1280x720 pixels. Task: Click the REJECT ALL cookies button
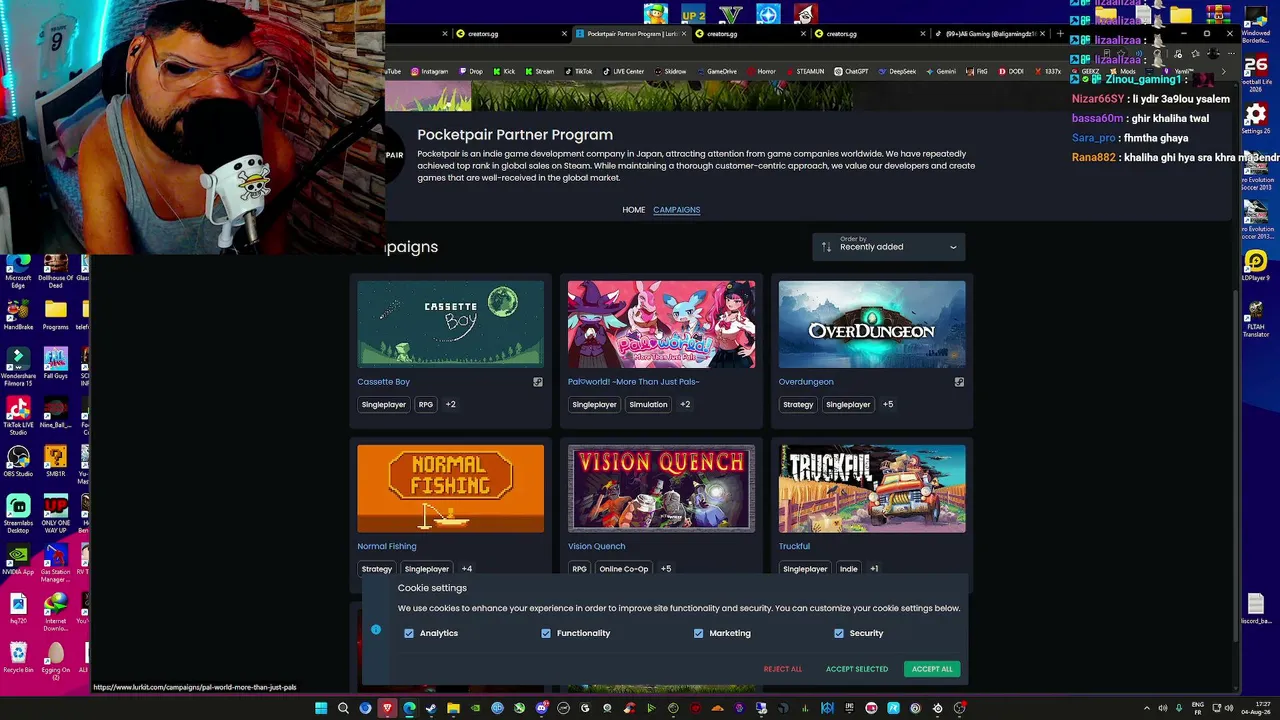click(783, 669)
